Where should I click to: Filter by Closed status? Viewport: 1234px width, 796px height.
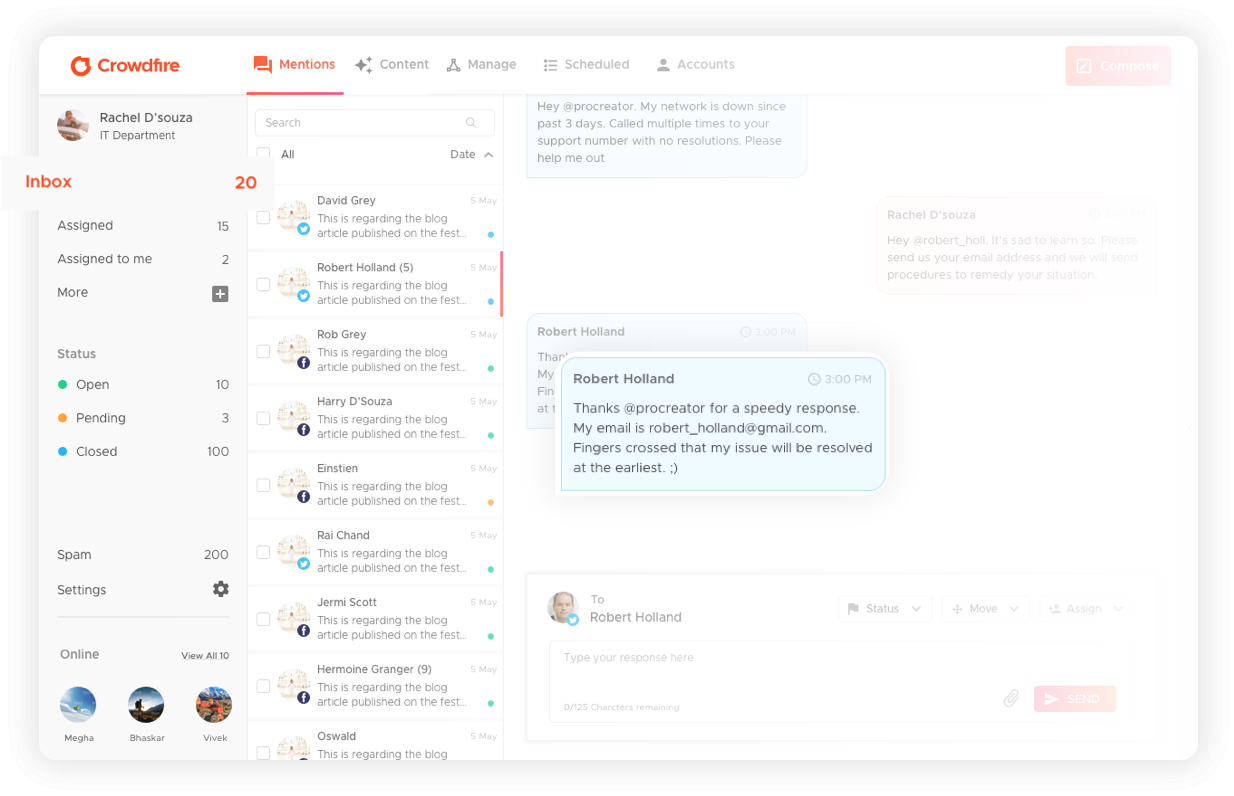tap(143, 452)
